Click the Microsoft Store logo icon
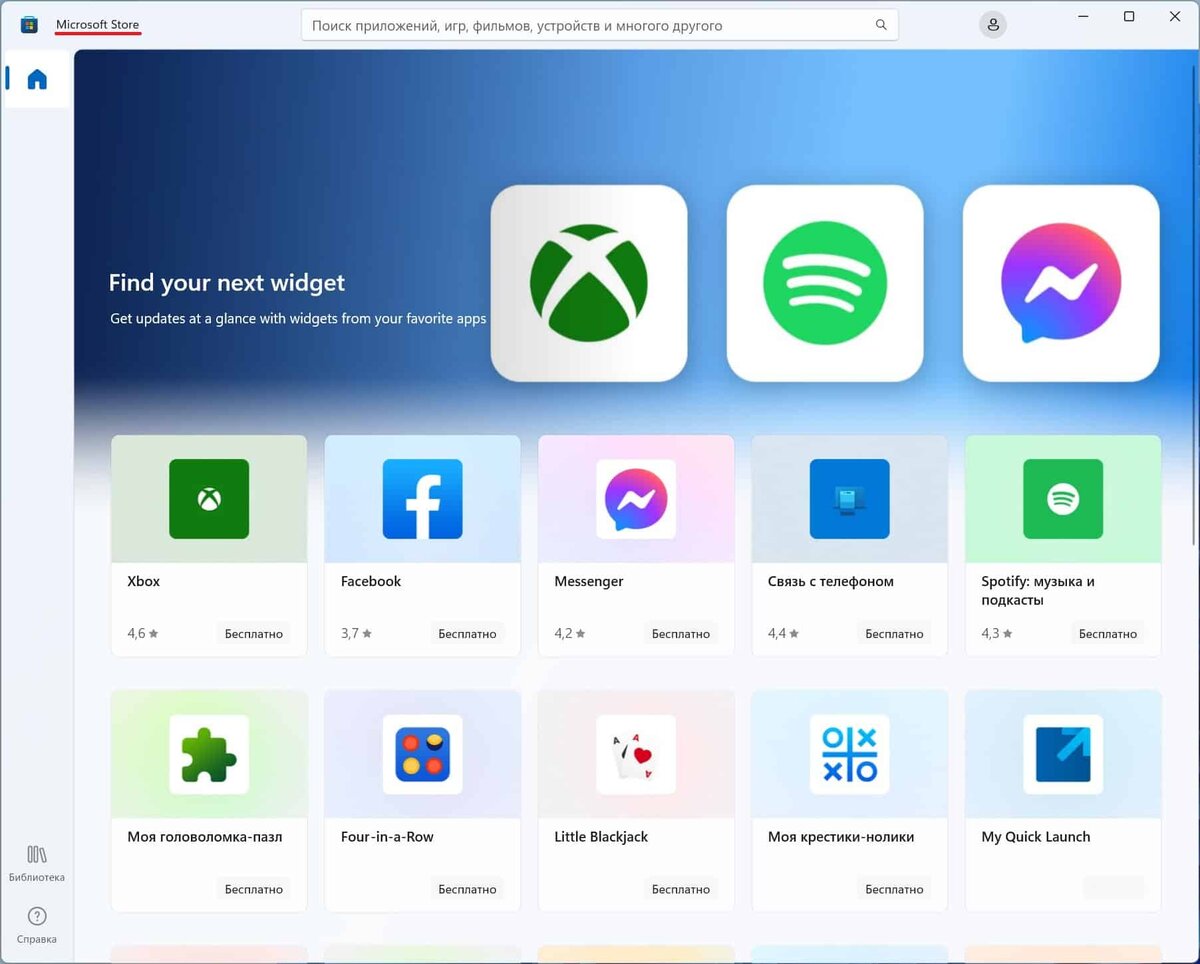 pos(29,24)
